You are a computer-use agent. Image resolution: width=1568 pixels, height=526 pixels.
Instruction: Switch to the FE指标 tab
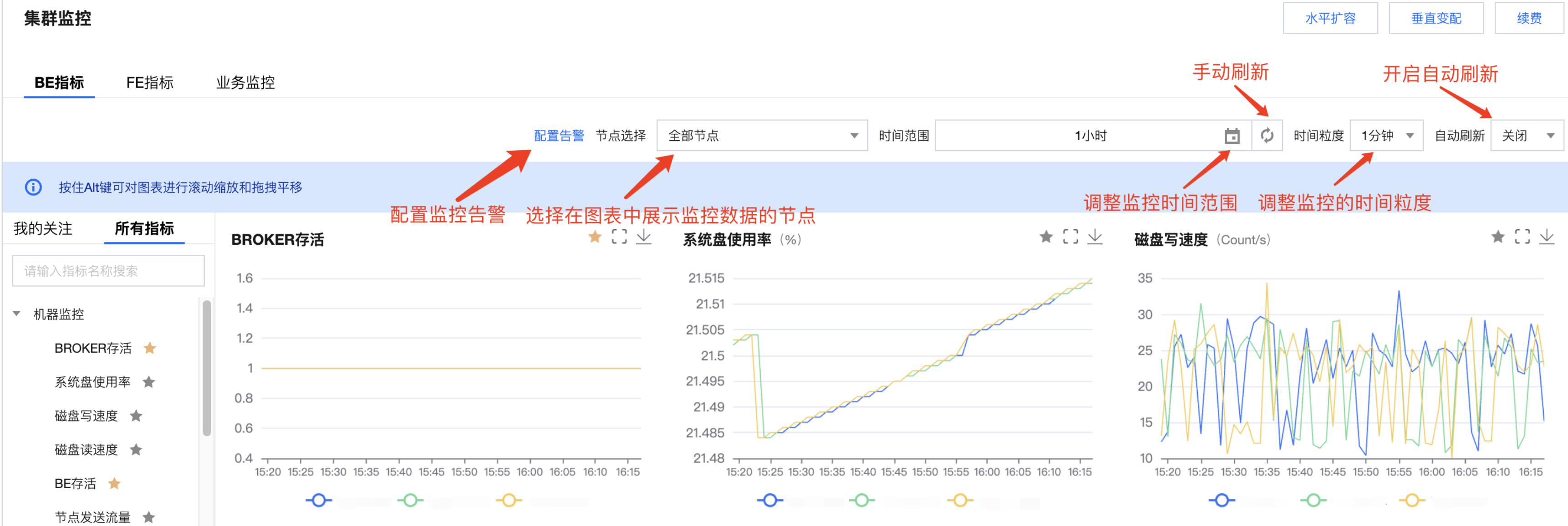click(x=150, y=83)
